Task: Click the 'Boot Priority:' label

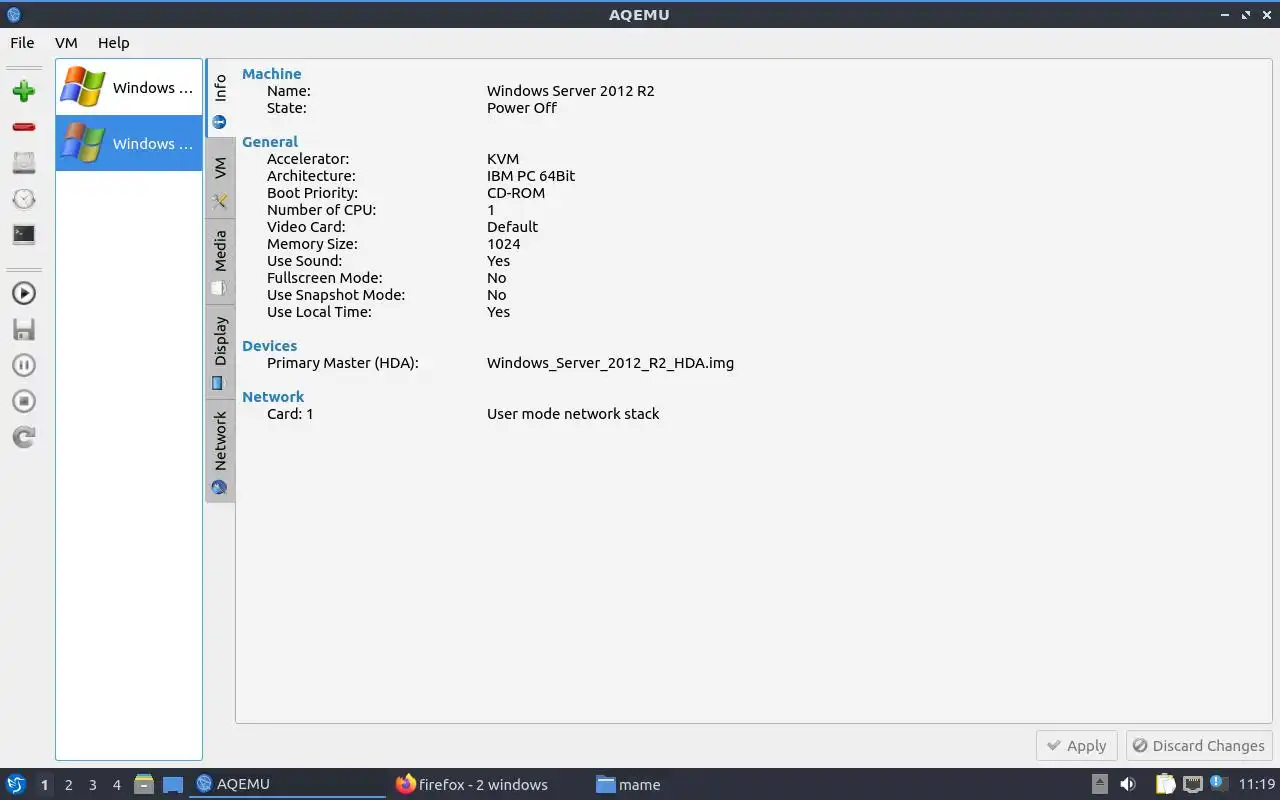Action: coord(312,193)
